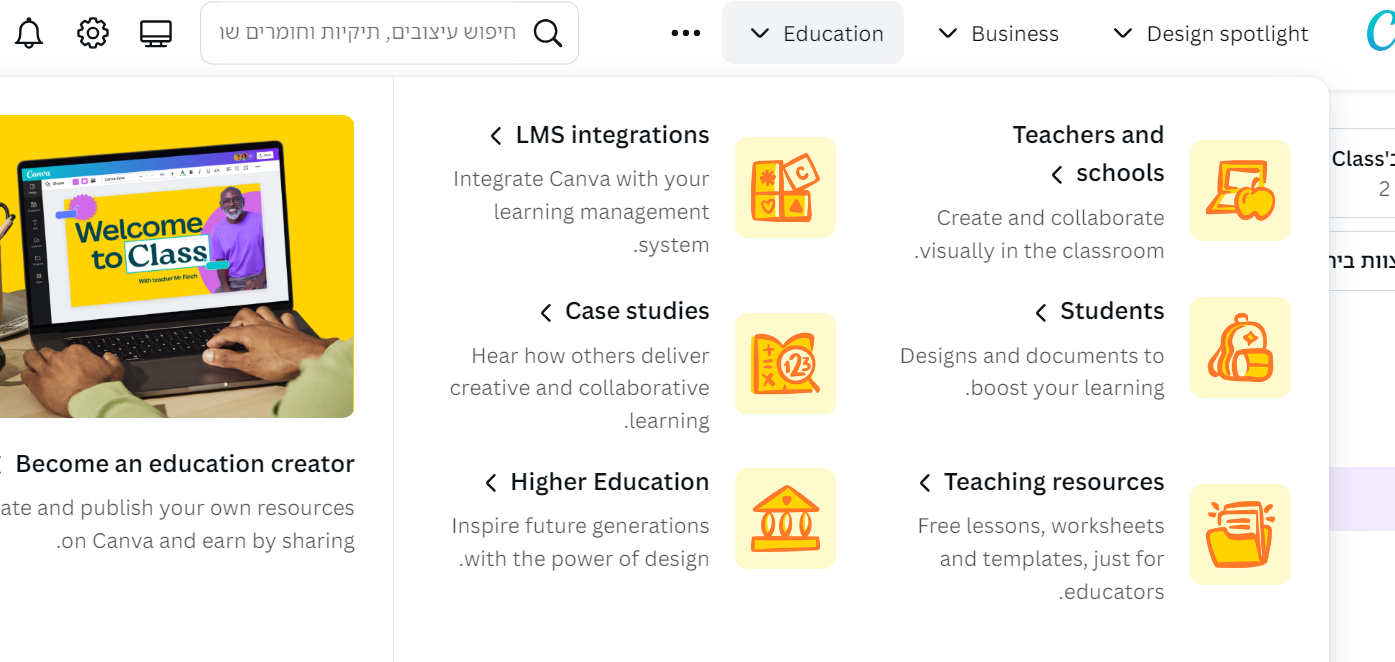Click the notifications bell icon

pos(29,33)
